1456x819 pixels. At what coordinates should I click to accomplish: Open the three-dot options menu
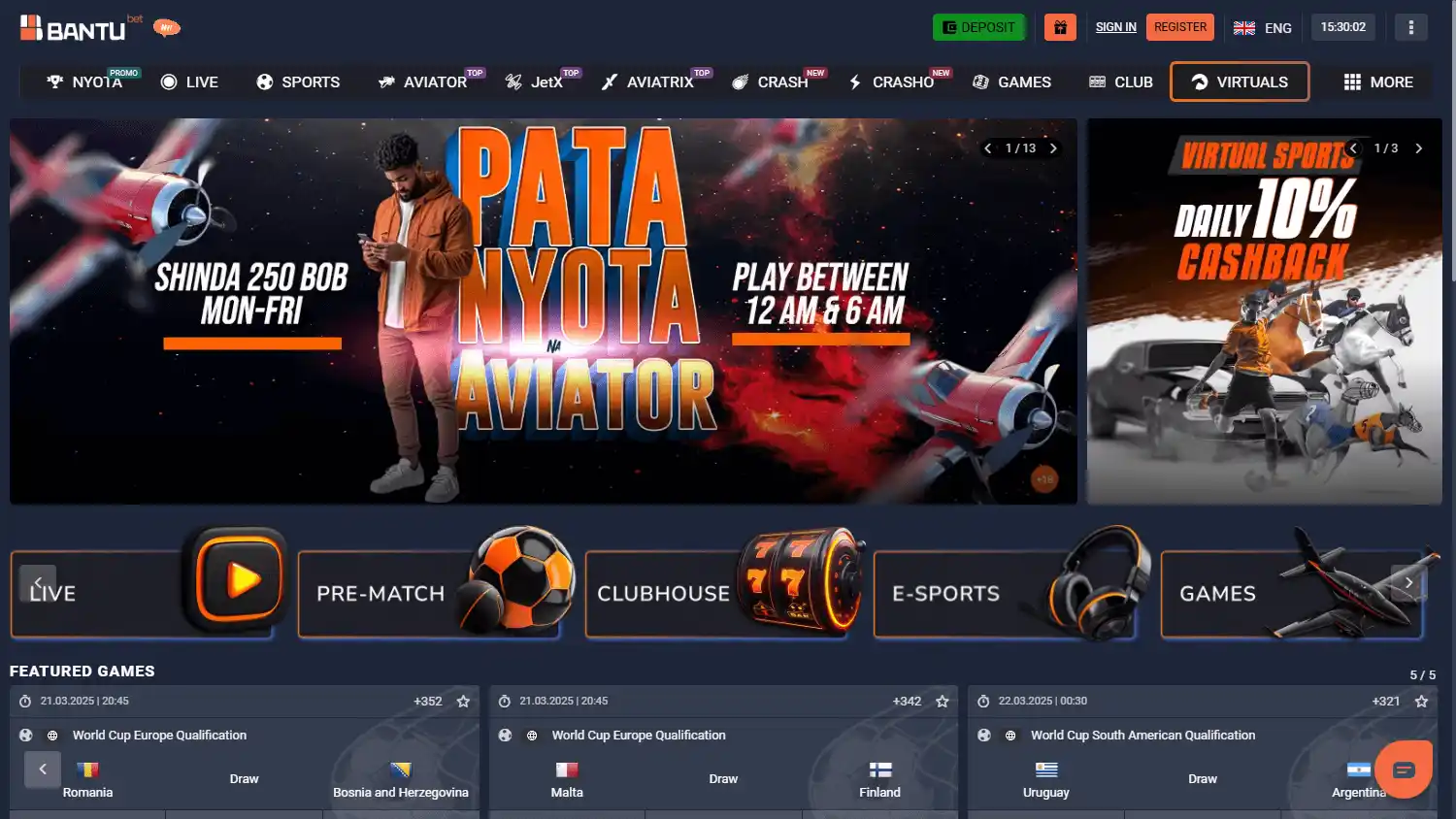[x=1410, y=27]
